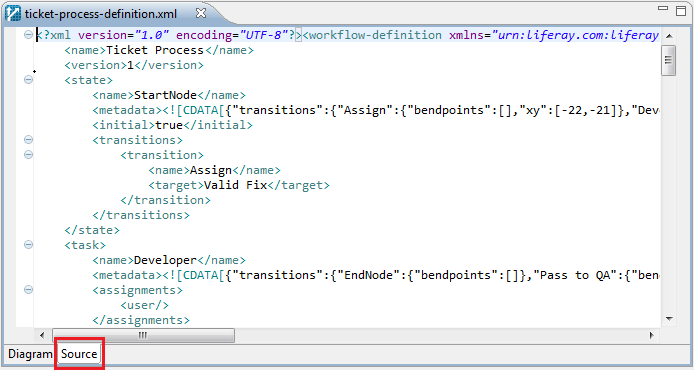
Task: Click the vertical scrollbar up arrow
Action: click(x=669, y=36)
